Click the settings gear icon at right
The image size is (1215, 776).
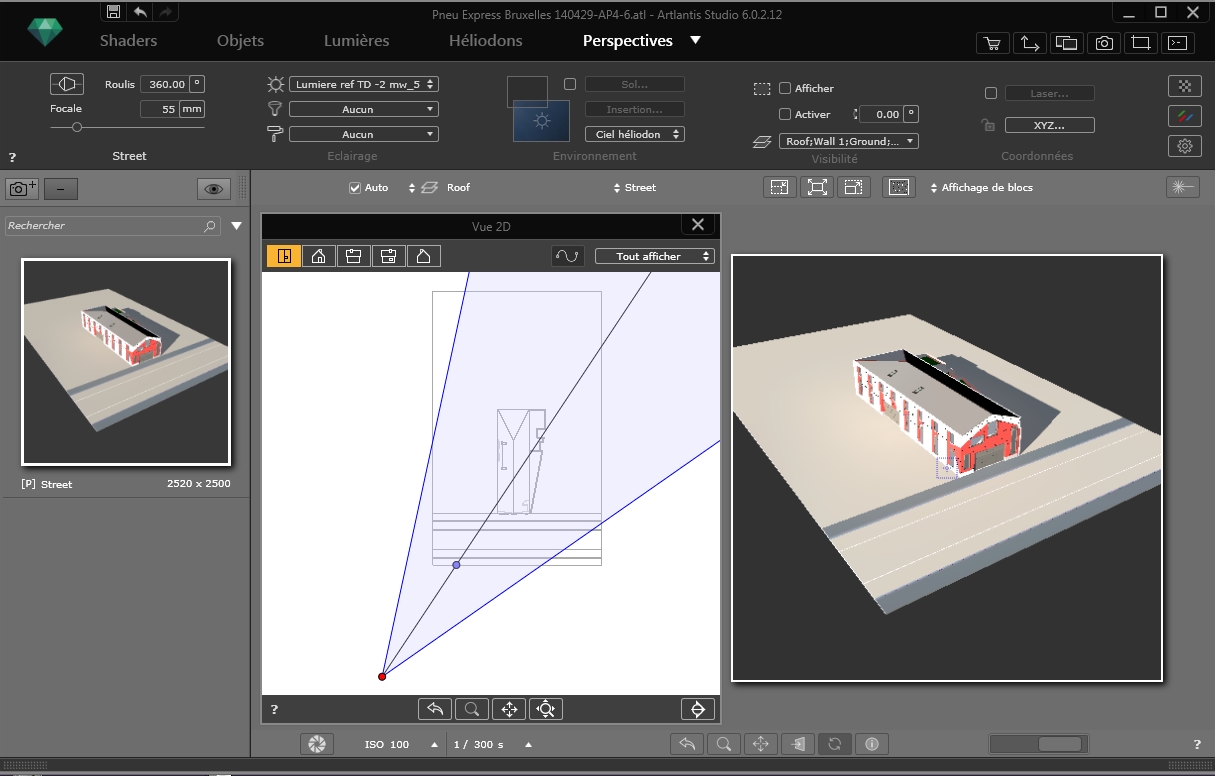[1185, 146]
